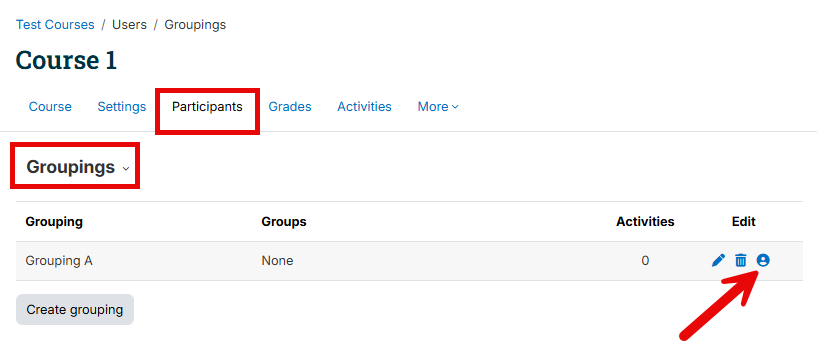The width and height of the screenshot is (817, 364).
Task: Delete Grouping A using trash icon
Action: tap(740, 260)
